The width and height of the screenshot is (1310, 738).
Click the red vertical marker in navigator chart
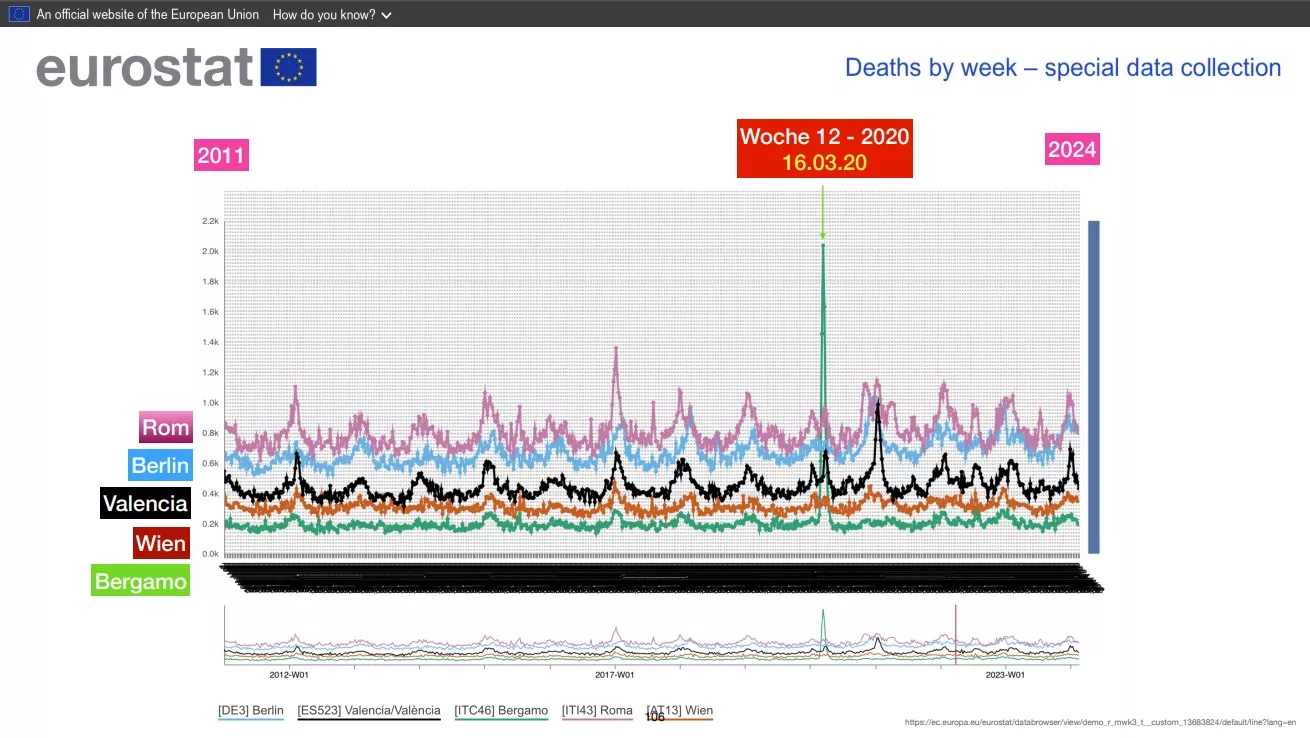pos(955,634)
